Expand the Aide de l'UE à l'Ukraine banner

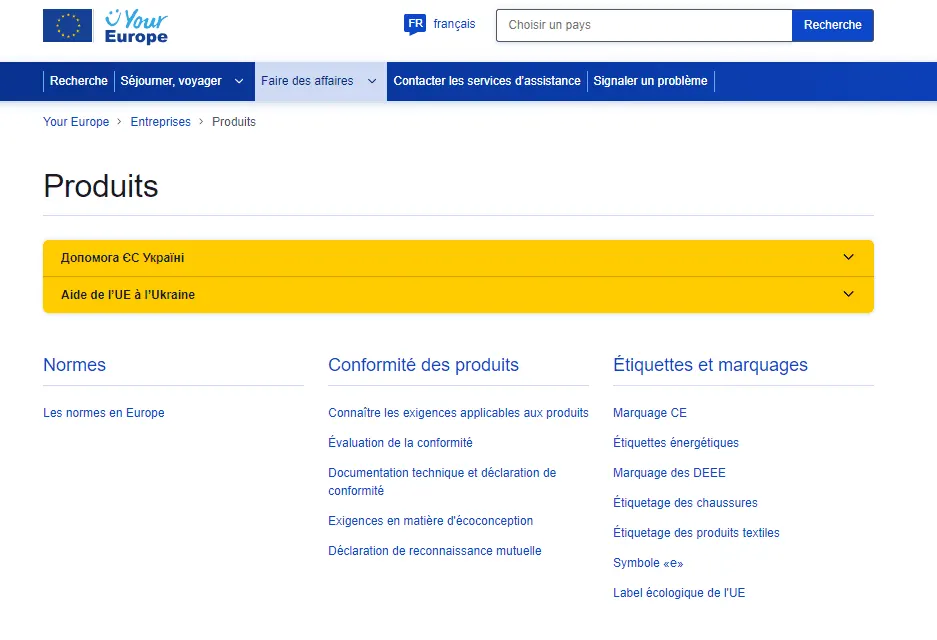coord(458,295)
